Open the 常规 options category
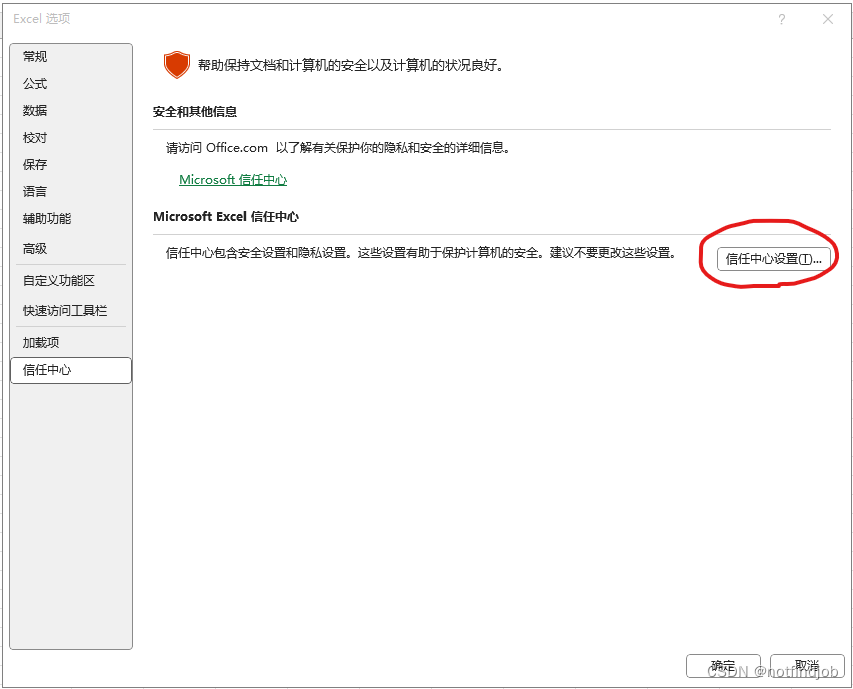This screenshot has height=689, width=853. click(x=71, y=57)
